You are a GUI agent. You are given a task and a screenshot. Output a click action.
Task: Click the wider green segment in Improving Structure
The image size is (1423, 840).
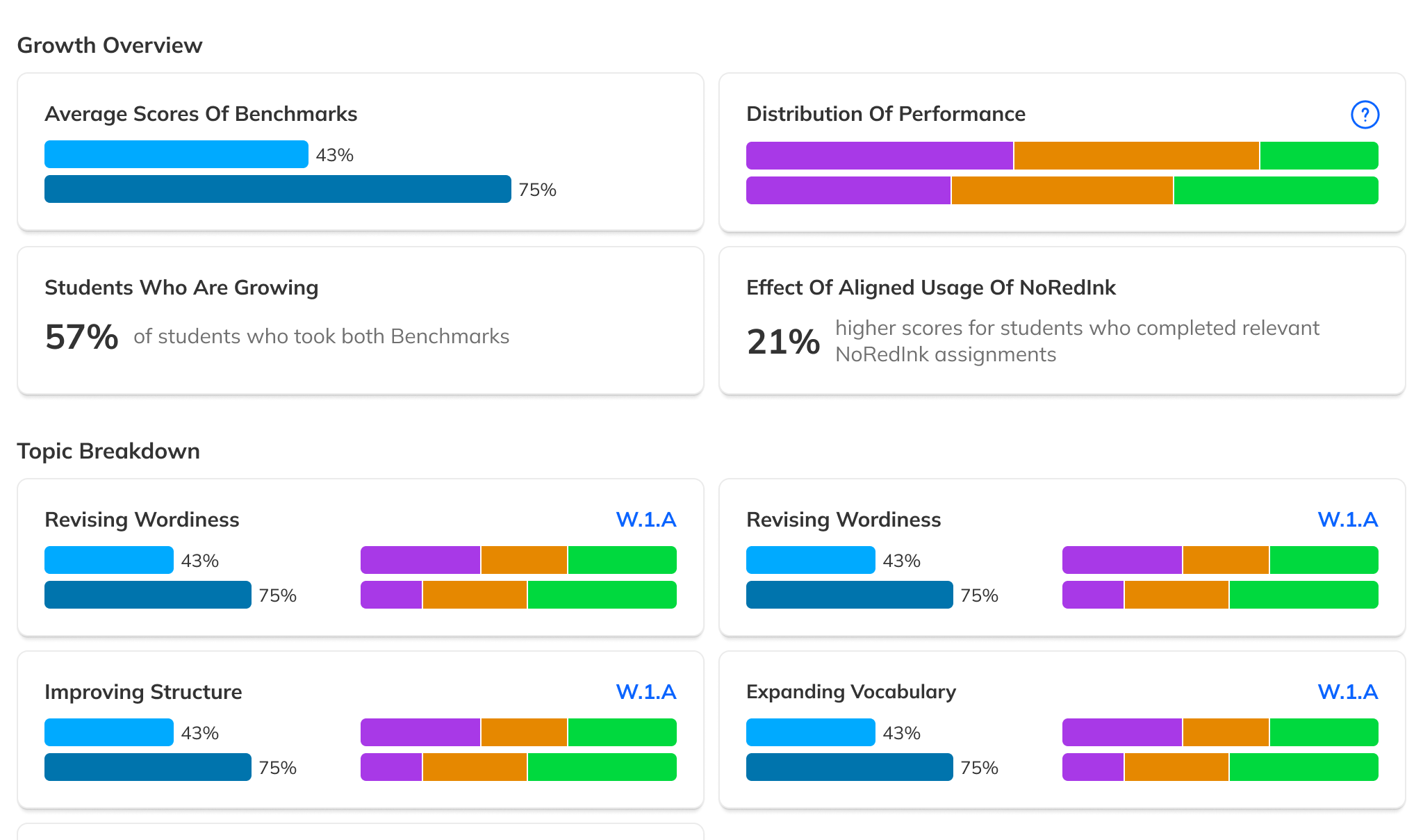602,767
